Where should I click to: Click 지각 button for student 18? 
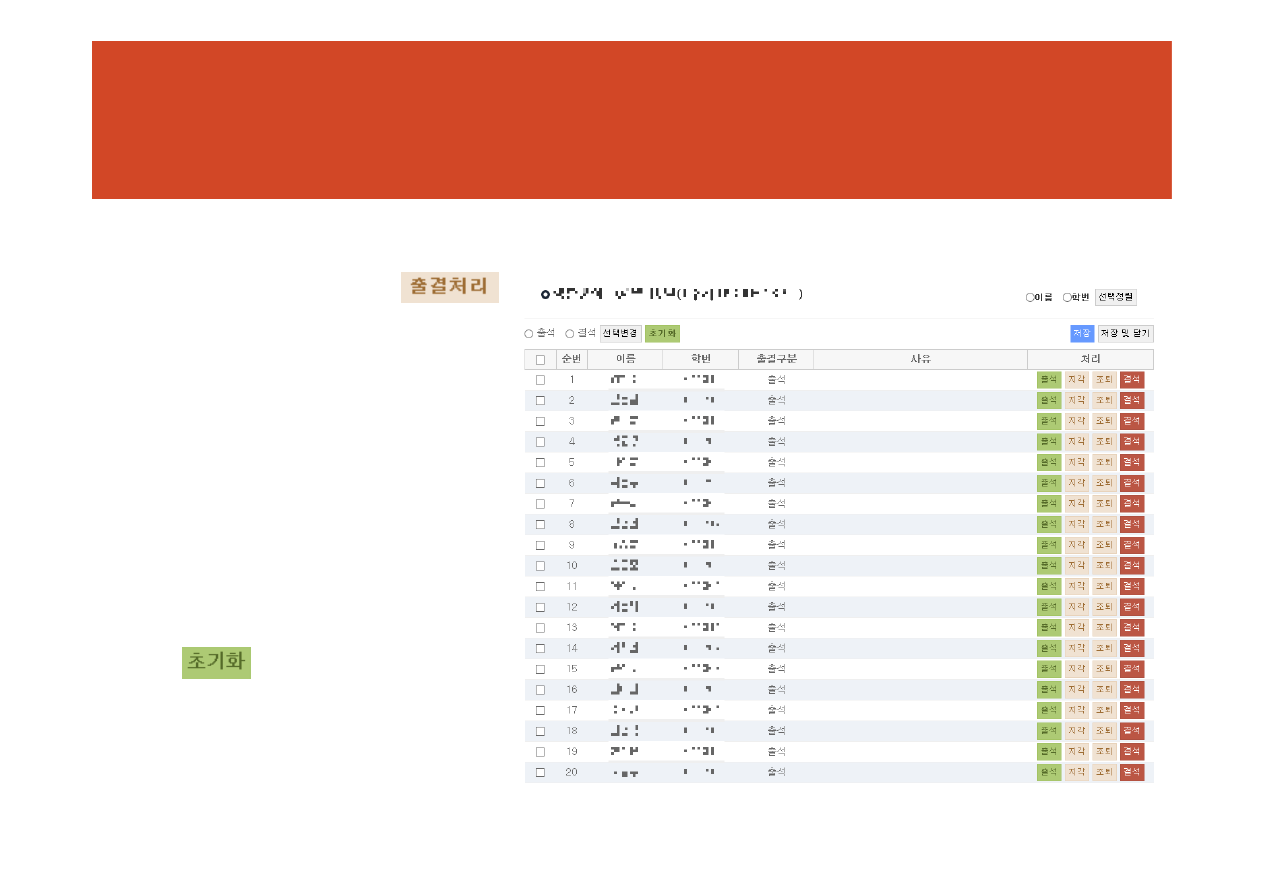pyautogui.click(x=1076, y=731)
